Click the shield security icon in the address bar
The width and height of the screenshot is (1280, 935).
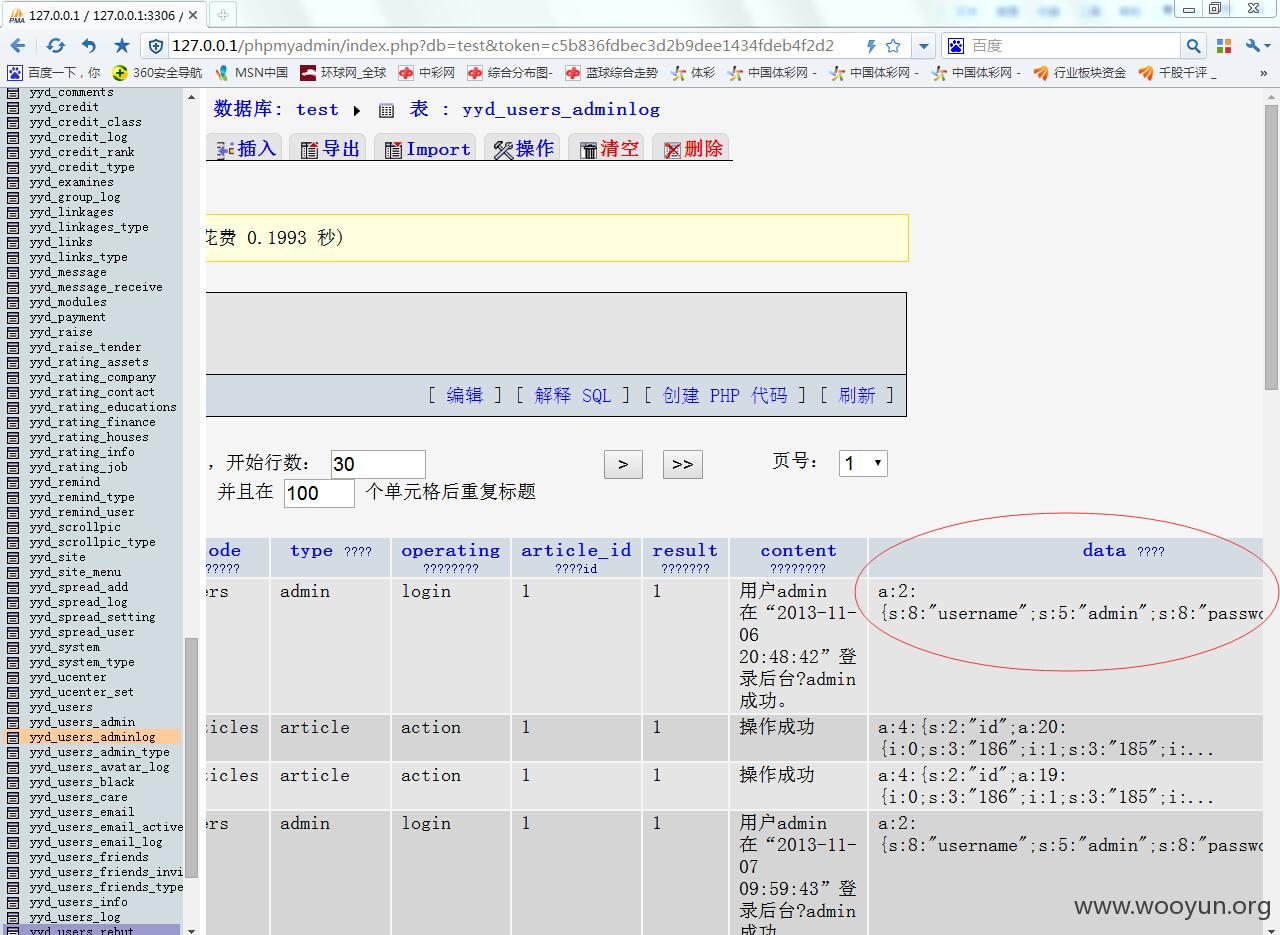click(156, 46)
